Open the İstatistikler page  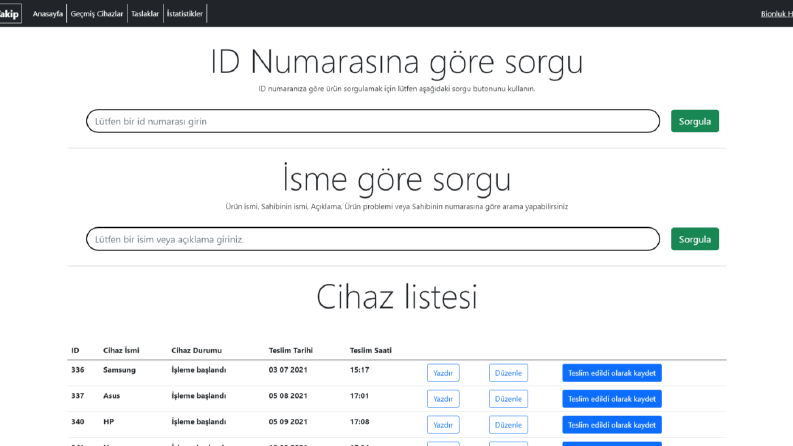(x=185, y=14)
